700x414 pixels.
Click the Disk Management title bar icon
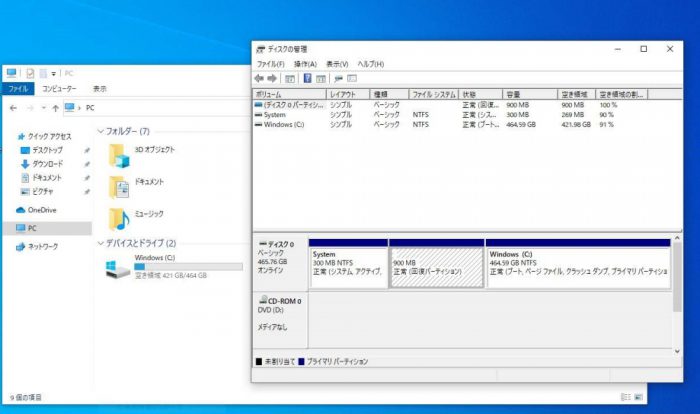[261, 49]
